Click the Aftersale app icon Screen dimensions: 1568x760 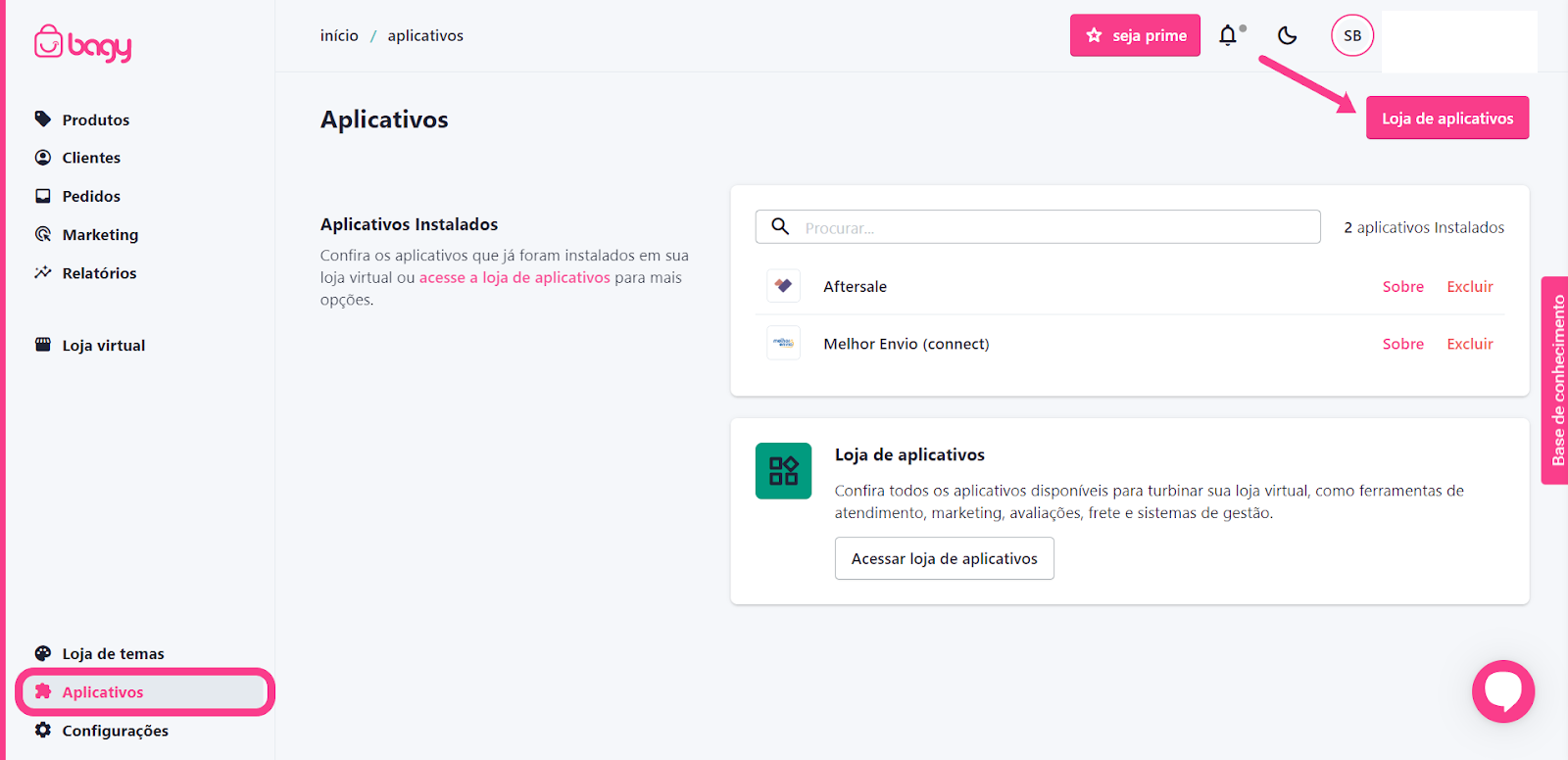[x=783, y=286]
